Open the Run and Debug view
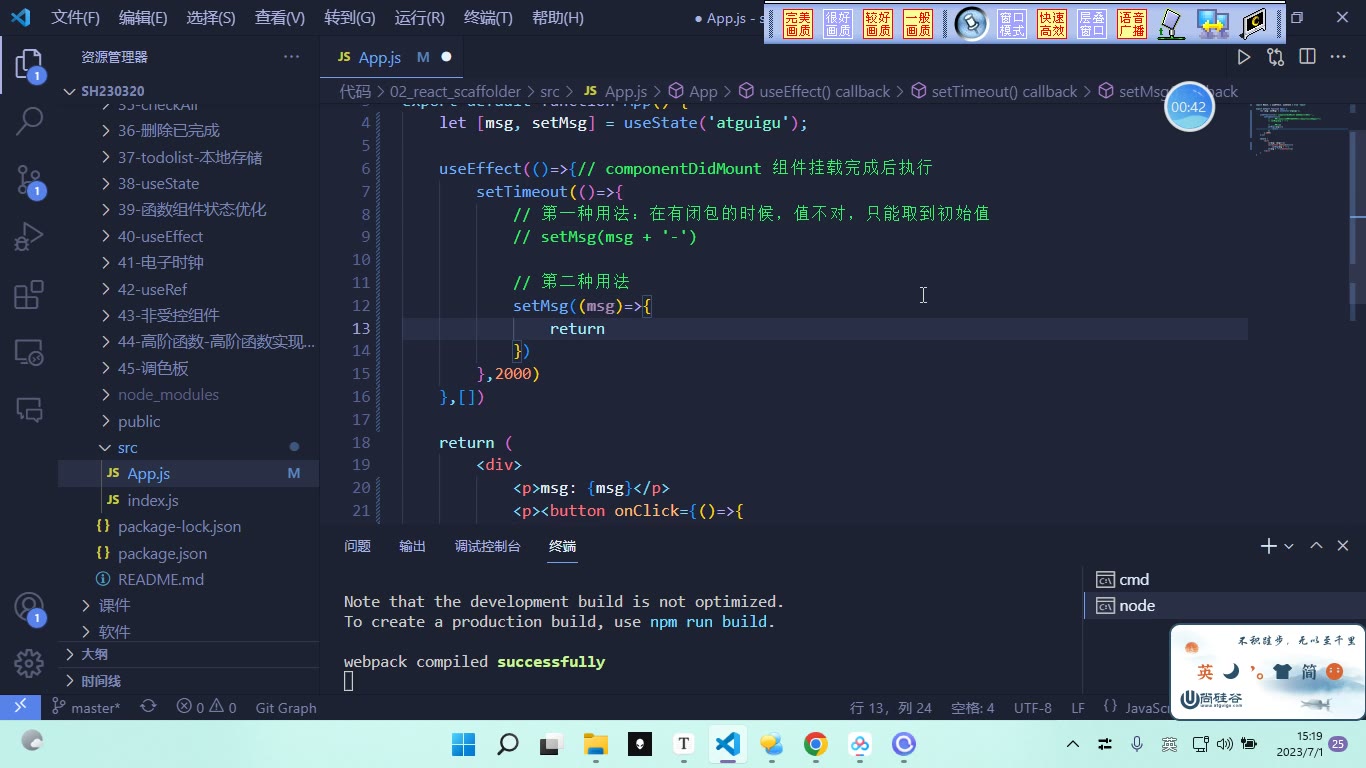The width and height of the screenshot is (1366, 768). [x=29, y=237]
